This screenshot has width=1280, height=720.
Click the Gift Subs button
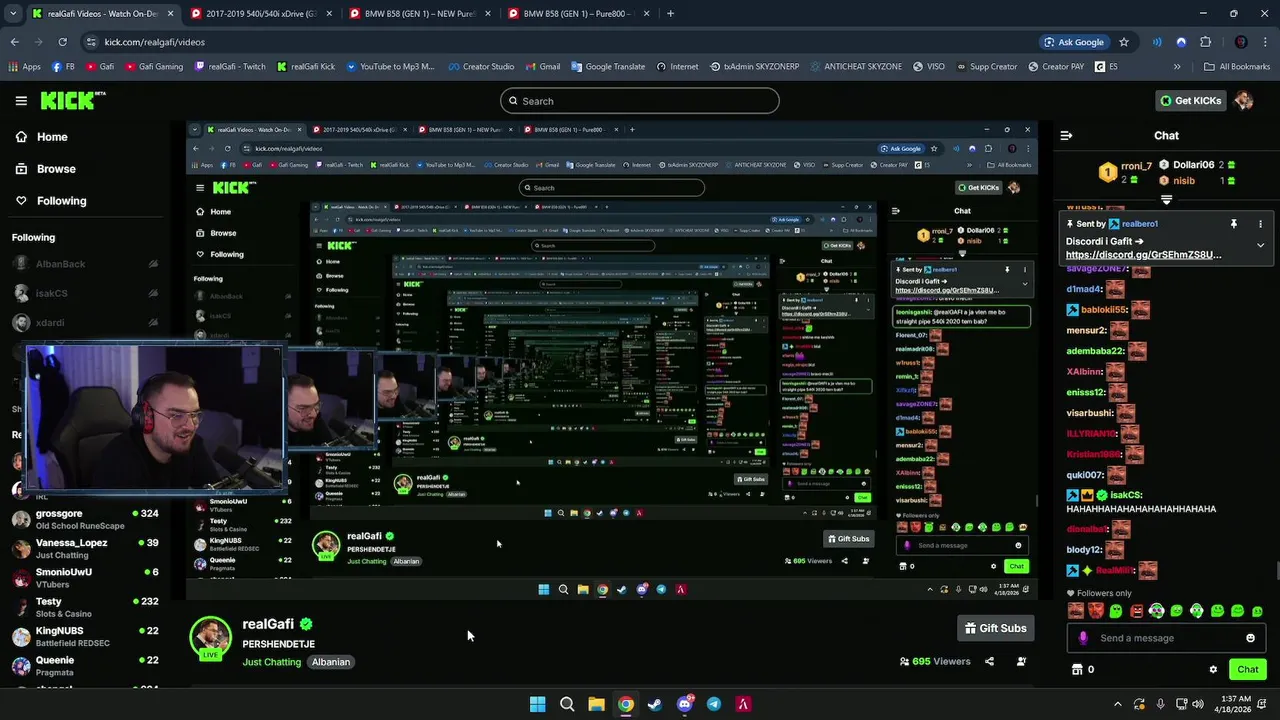pos(995,628)
